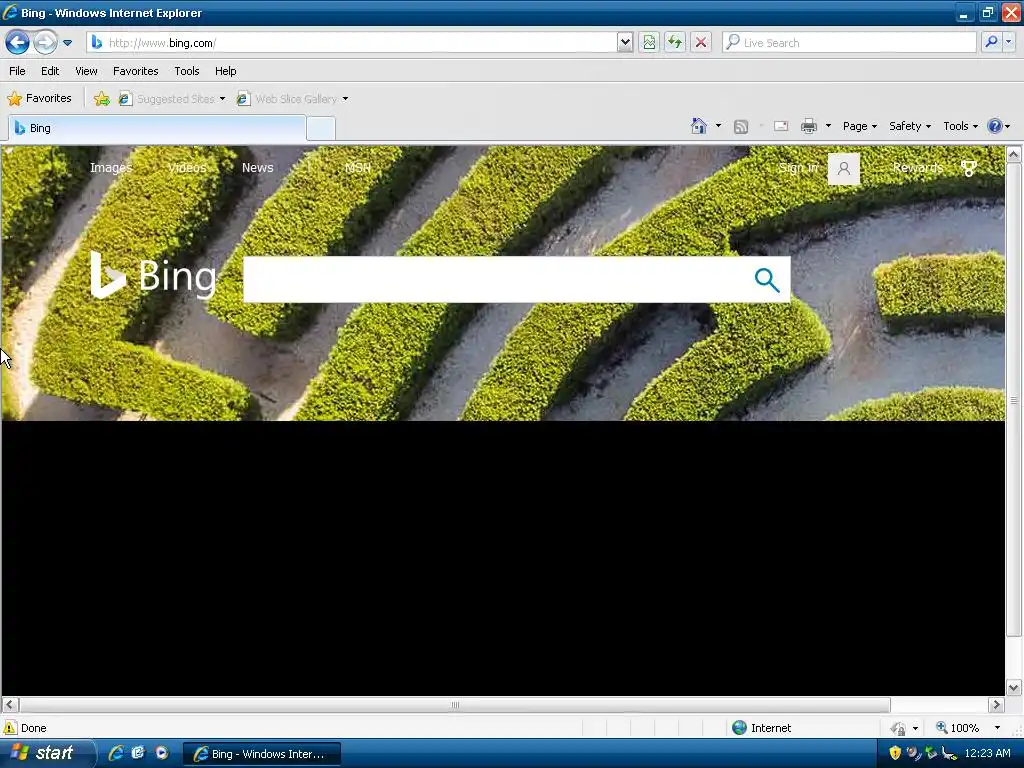This screenshot has width=1024, height=768.
Task: Click the Read Mail icon
Action: coord(781,126)
